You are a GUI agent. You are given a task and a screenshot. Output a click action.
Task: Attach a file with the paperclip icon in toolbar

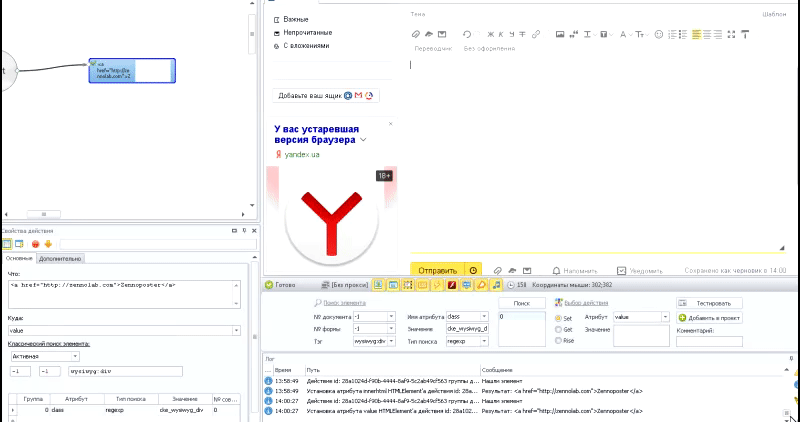416,34
